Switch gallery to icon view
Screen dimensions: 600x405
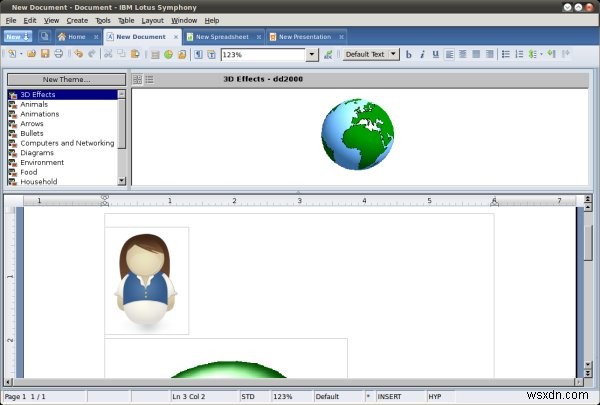click(x=137, y=79)
